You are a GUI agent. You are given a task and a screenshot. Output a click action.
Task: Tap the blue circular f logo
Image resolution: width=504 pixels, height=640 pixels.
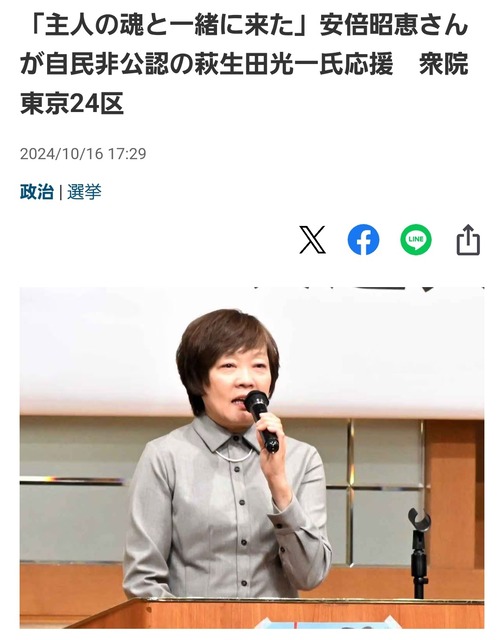(363, 240)
